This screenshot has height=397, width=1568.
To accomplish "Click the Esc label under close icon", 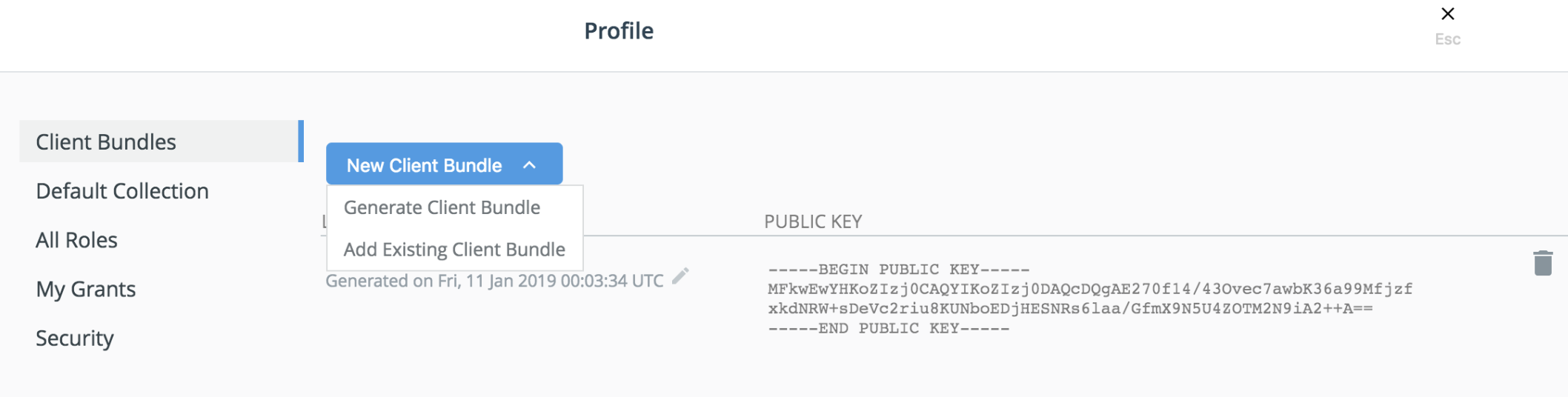I will click(1447, 39).
